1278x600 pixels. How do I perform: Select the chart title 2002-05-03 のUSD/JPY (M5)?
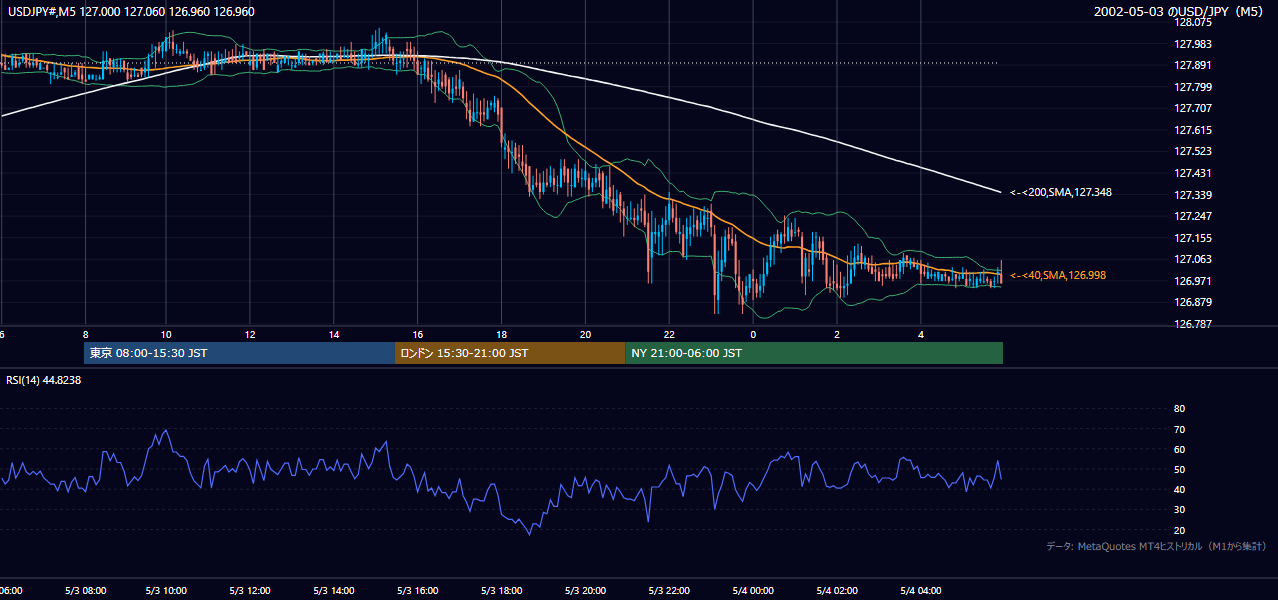pyautogui.click(x=1180, y=12)
